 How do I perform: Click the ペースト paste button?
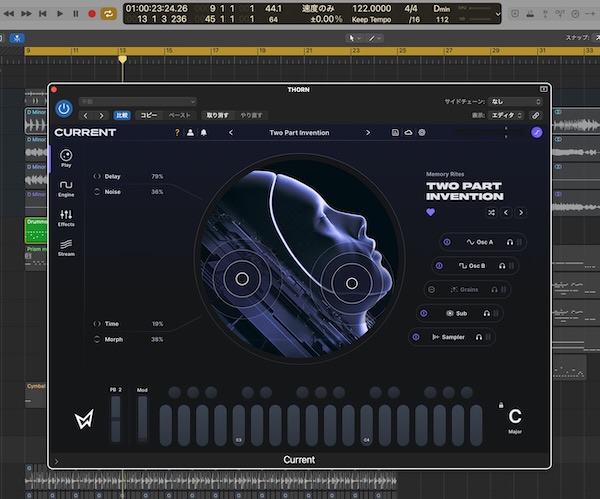click(179, 116)
